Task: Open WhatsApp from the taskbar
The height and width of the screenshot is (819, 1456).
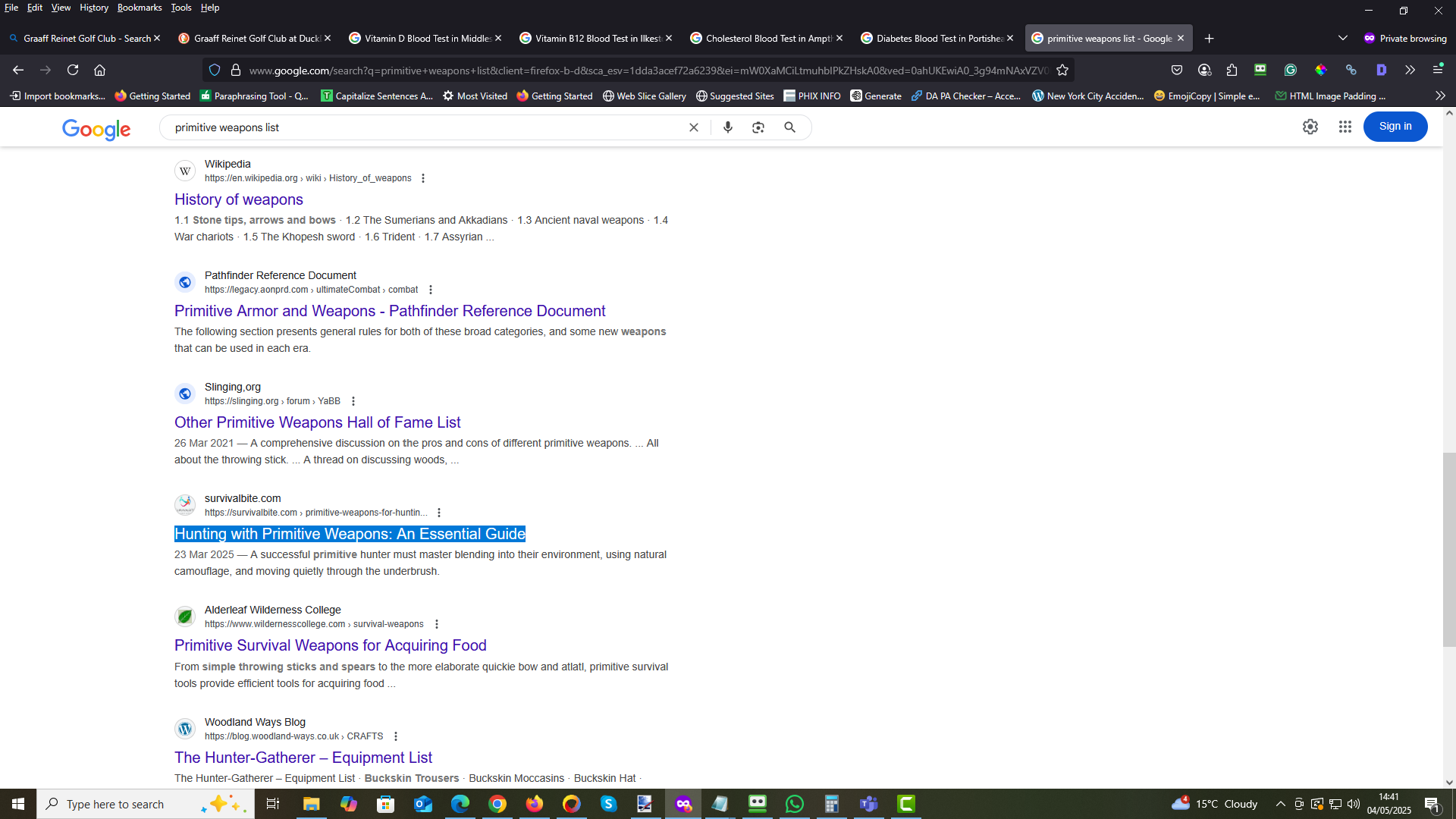Action: (794, 804)
